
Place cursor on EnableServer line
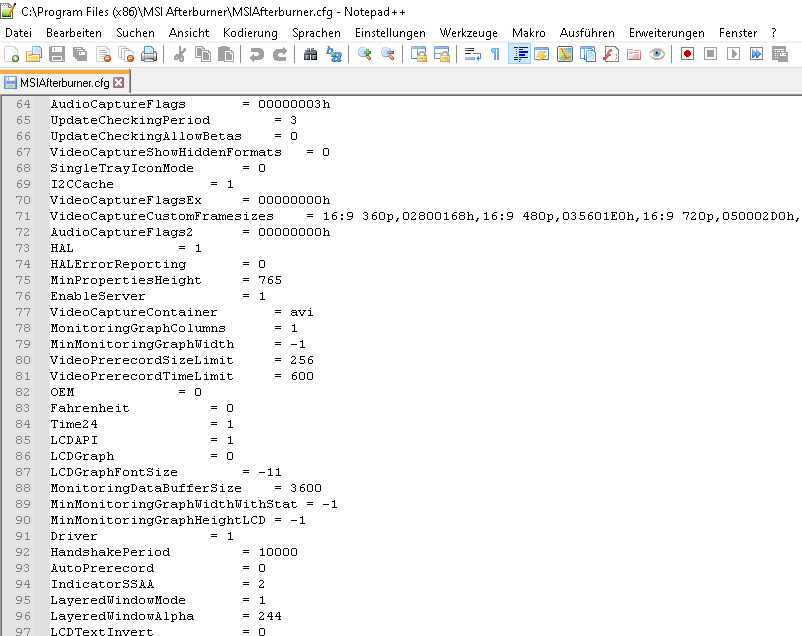point(158,296)
